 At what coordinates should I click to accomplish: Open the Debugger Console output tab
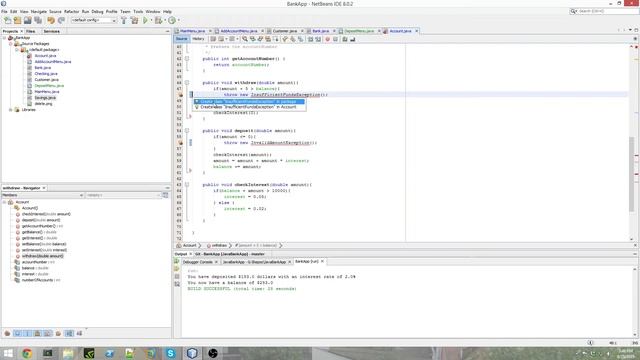click(198, 262)
